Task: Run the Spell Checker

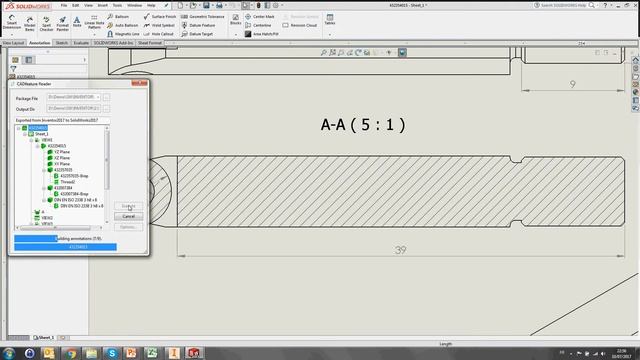Action: coord(46,24)
